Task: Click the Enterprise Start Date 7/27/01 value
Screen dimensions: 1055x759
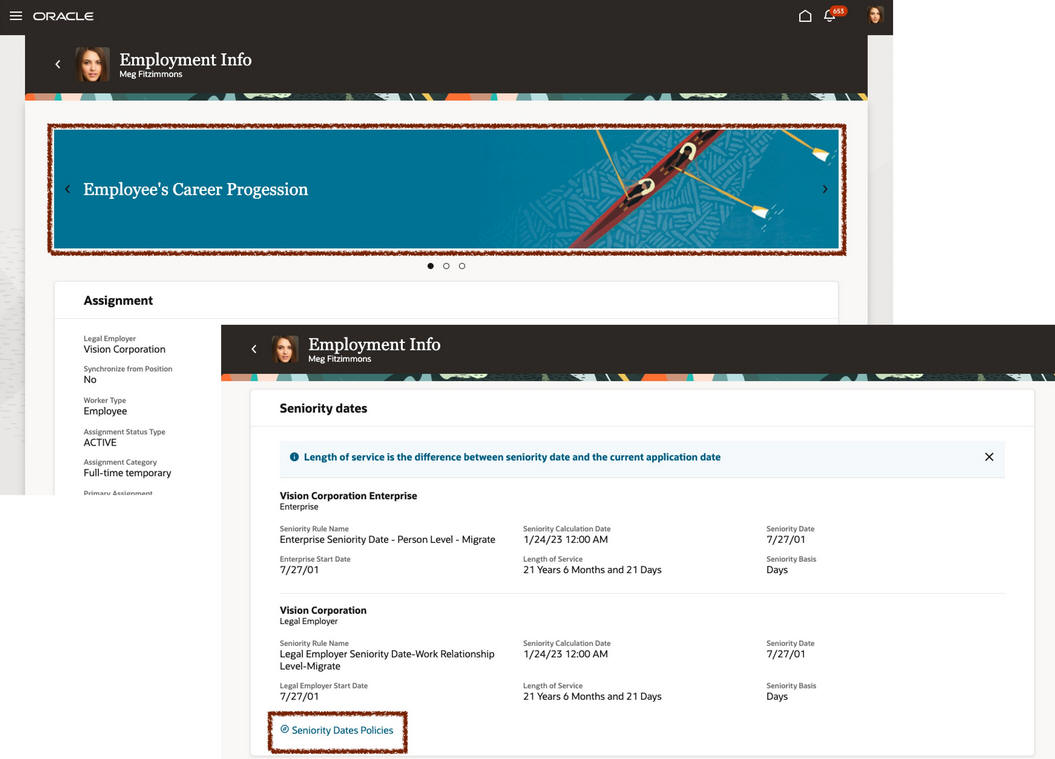Action: pos(299,570)
